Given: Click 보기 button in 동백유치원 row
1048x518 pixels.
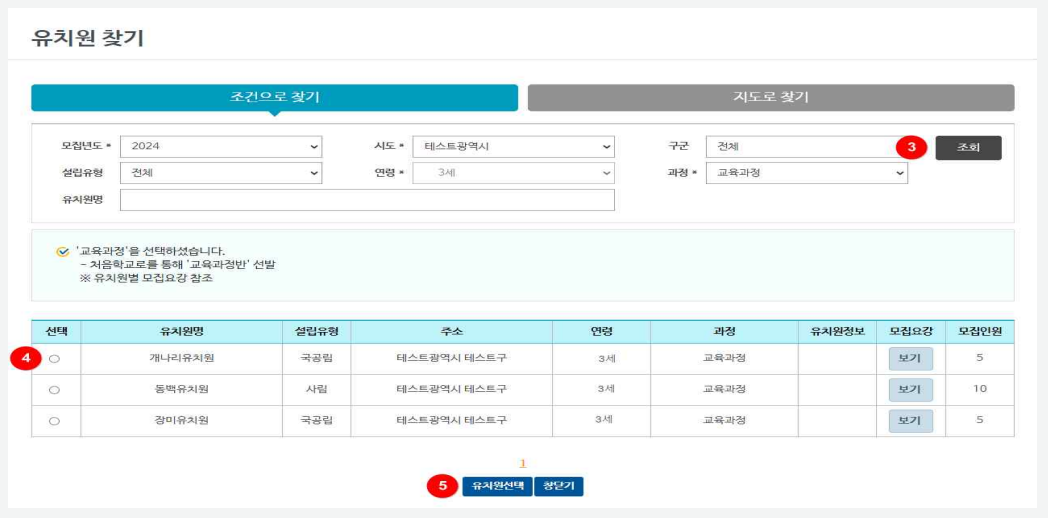Looking at the screenshot, I should pos(910,390).
